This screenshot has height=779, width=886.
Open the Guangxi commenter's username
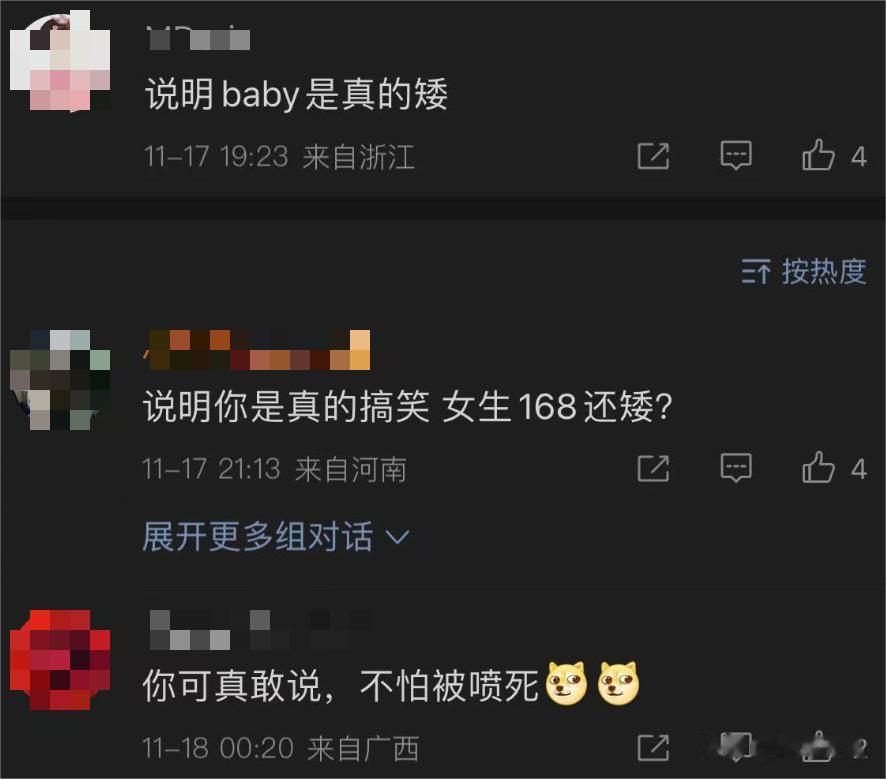(260, 630)
